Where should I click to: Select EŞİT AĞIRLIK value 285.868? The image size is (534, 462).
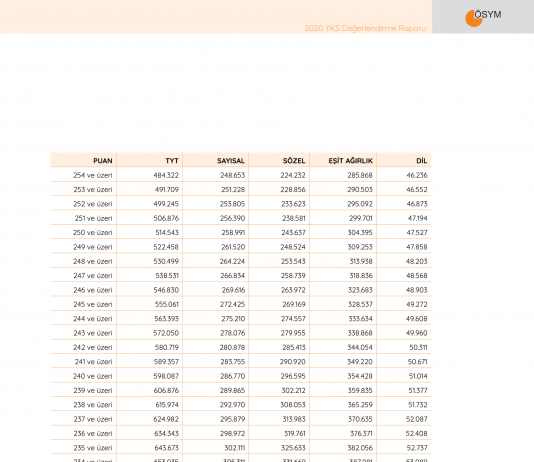click(x=360, y=175)
